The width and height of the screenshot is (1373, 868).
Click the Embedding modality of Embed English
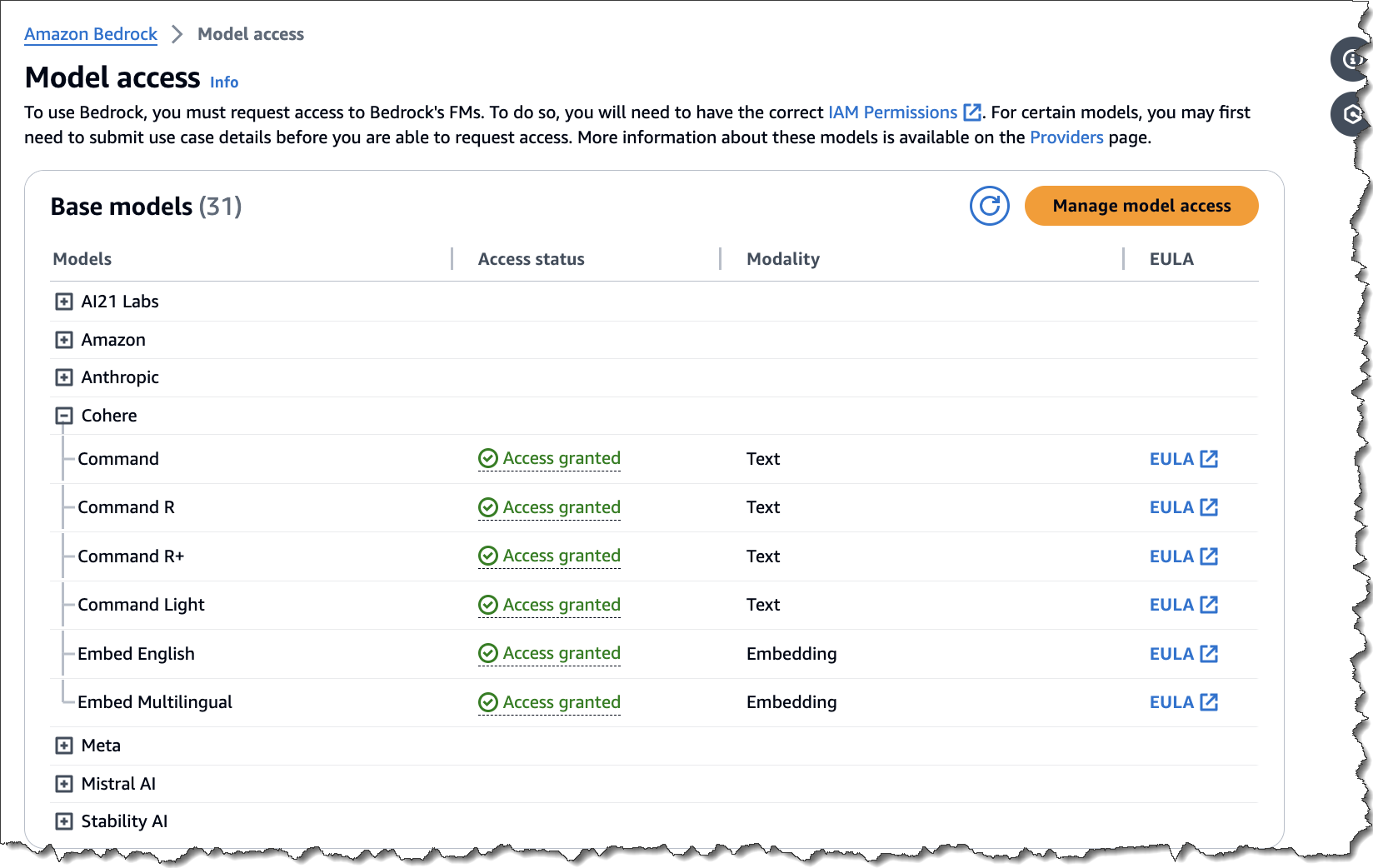(x=791, y=654)
